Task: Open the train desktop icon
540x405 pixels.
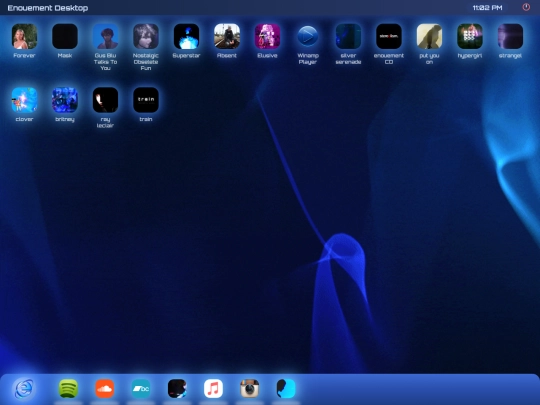Action: [146, 100]
